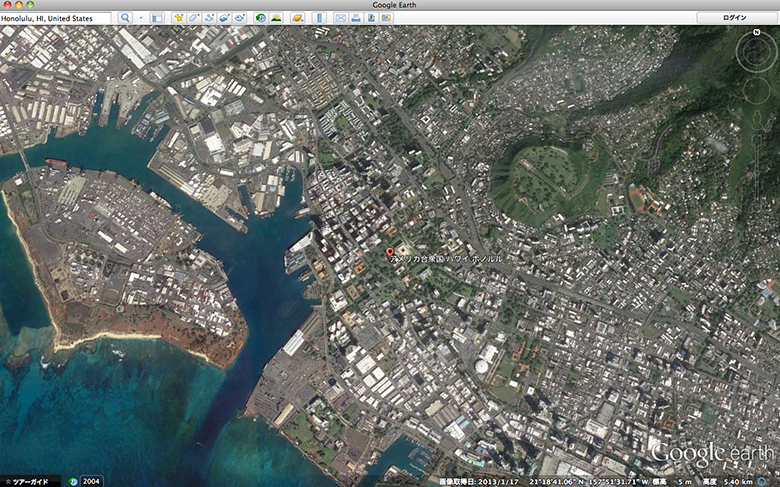This screenshot has width=780, height=487.
Task: Select the Ruler measurement tool
Action: 319,18
